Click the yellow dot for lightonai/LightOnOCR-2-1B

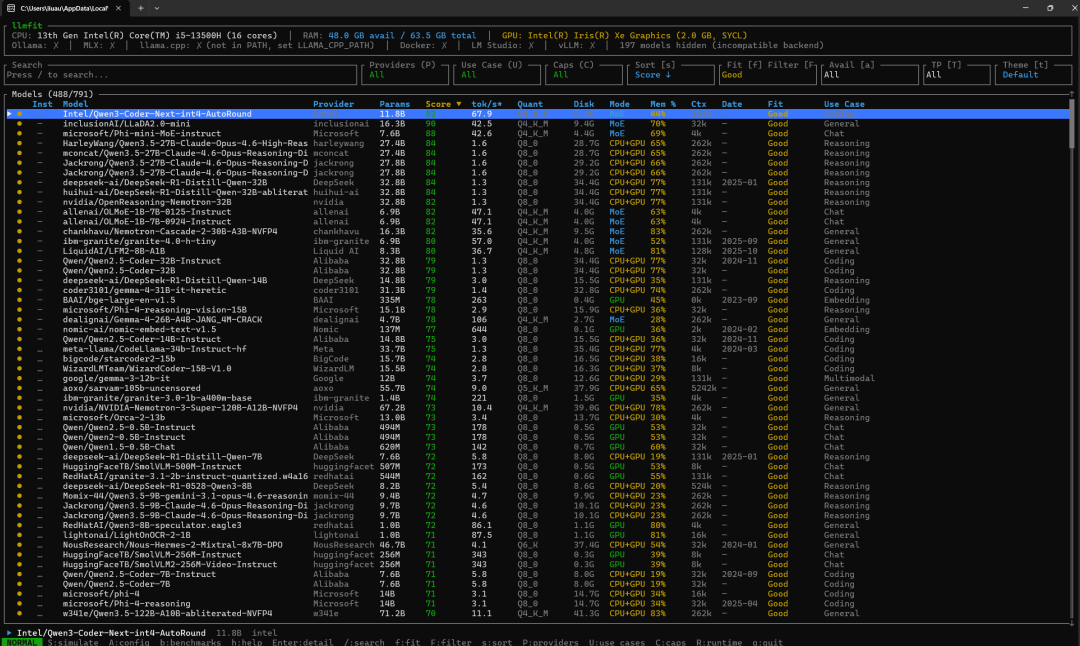pos(19,534)
